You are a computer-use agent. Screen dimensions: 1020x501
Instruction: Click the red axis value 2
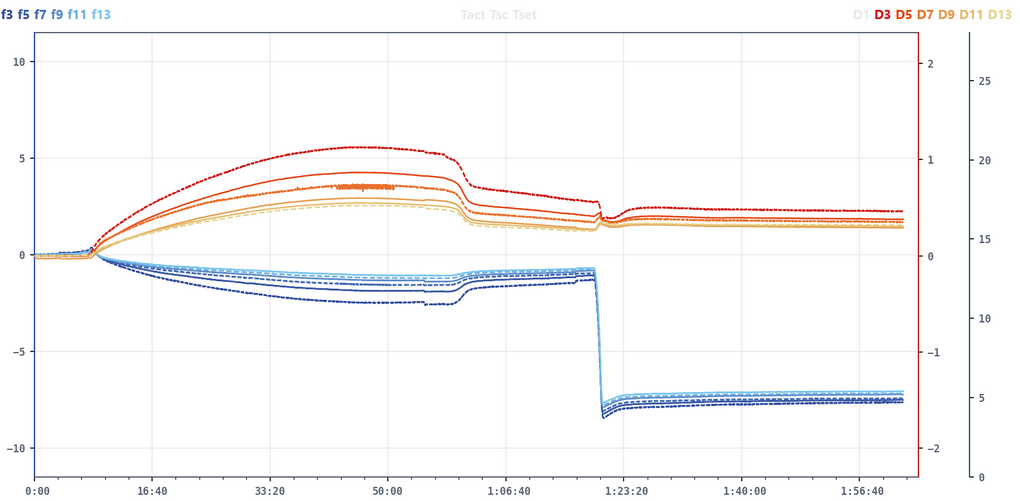(931, 64)
